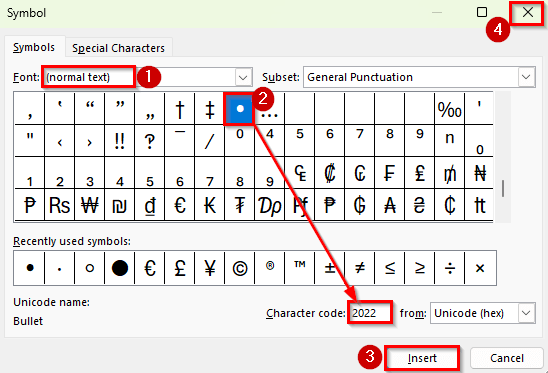Select the cedi sign ₵
The height and width of the screenshot is (373, 548).
click(x=449, y=205)
